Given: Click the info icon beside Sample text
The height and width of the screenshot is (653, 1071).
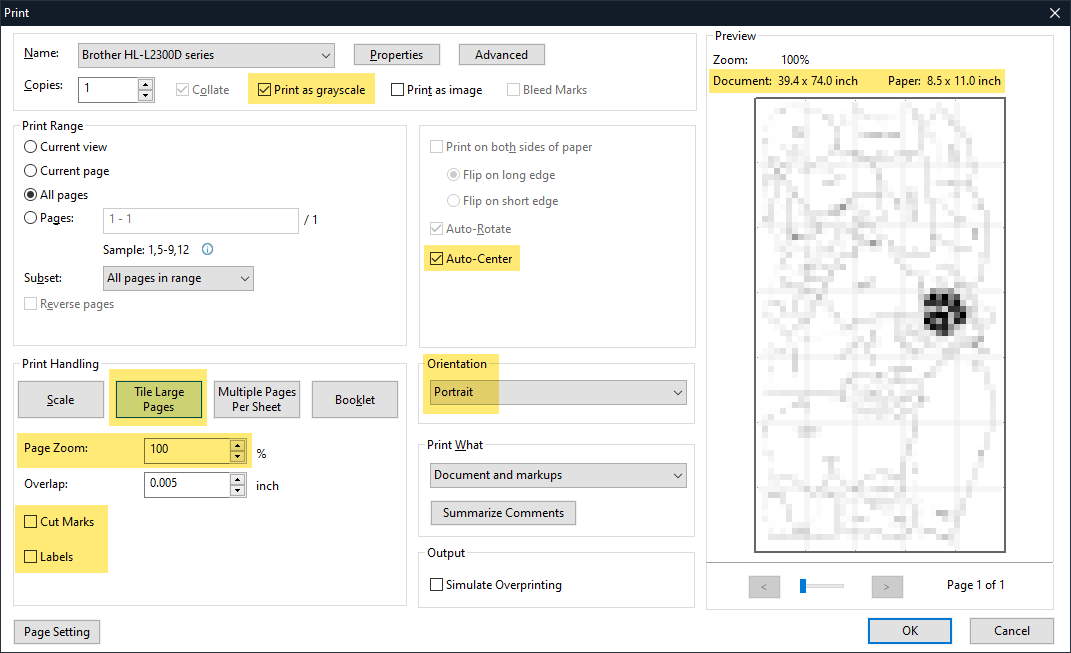Looking at the screenshot, I should (208, 250).
